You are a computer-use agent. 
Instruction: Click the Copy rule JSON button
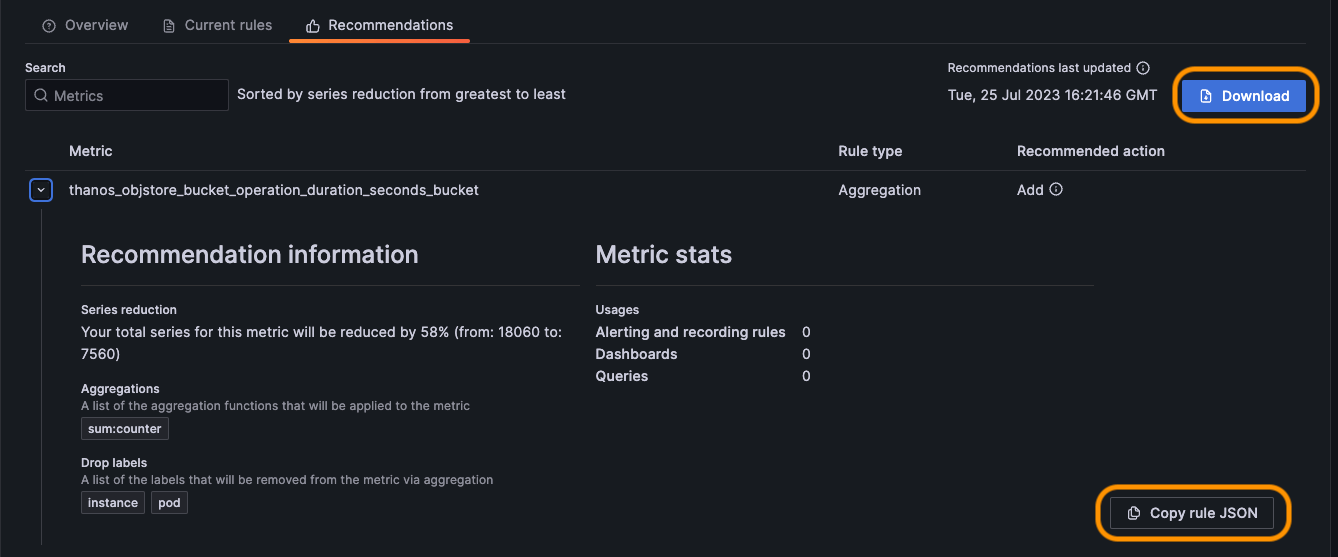(1192, 513)
